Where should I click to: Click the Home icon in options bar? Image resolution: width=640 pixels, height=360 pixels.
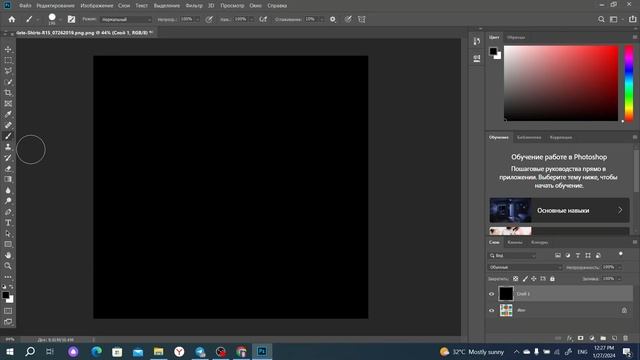[x=12, y=19]
